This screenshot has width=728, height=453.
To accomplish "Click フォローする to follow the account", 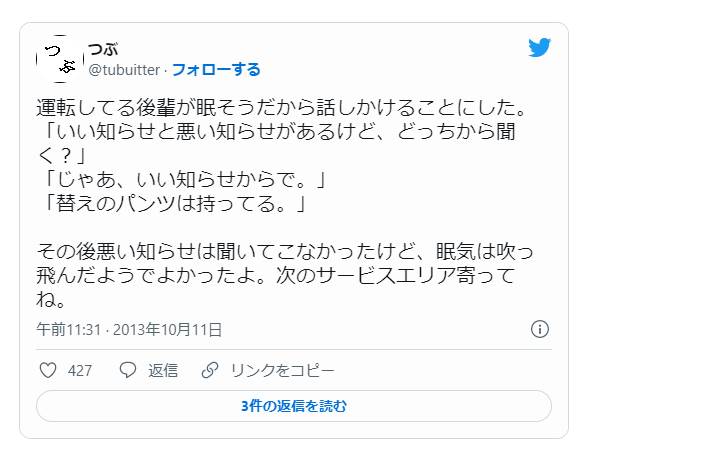I will [x=216, y=70].
